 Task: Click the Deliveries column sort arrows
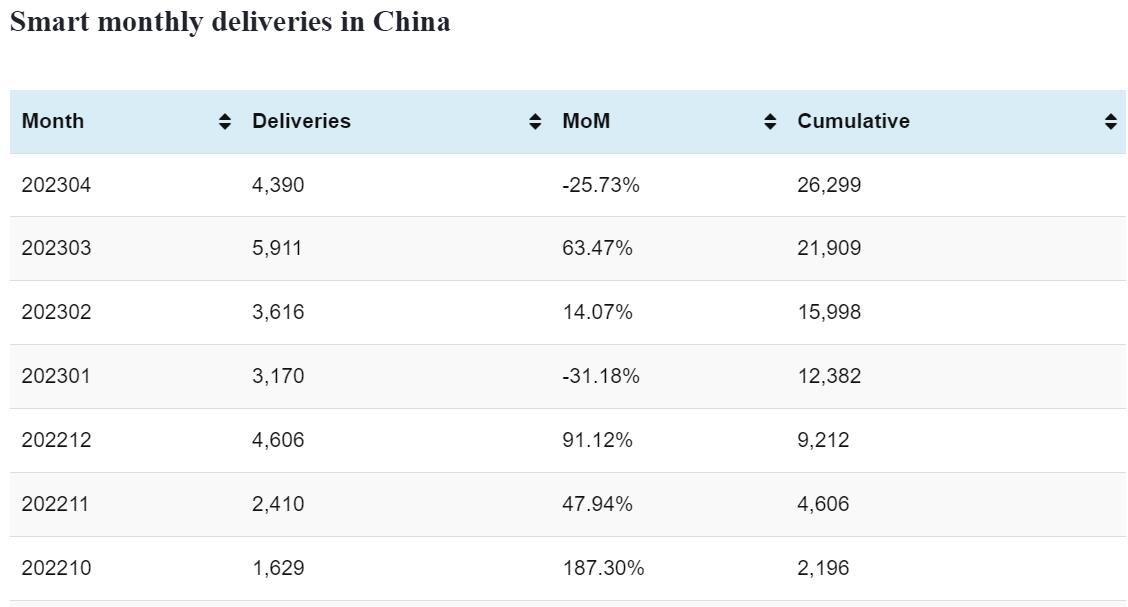(x=536, y=122)
